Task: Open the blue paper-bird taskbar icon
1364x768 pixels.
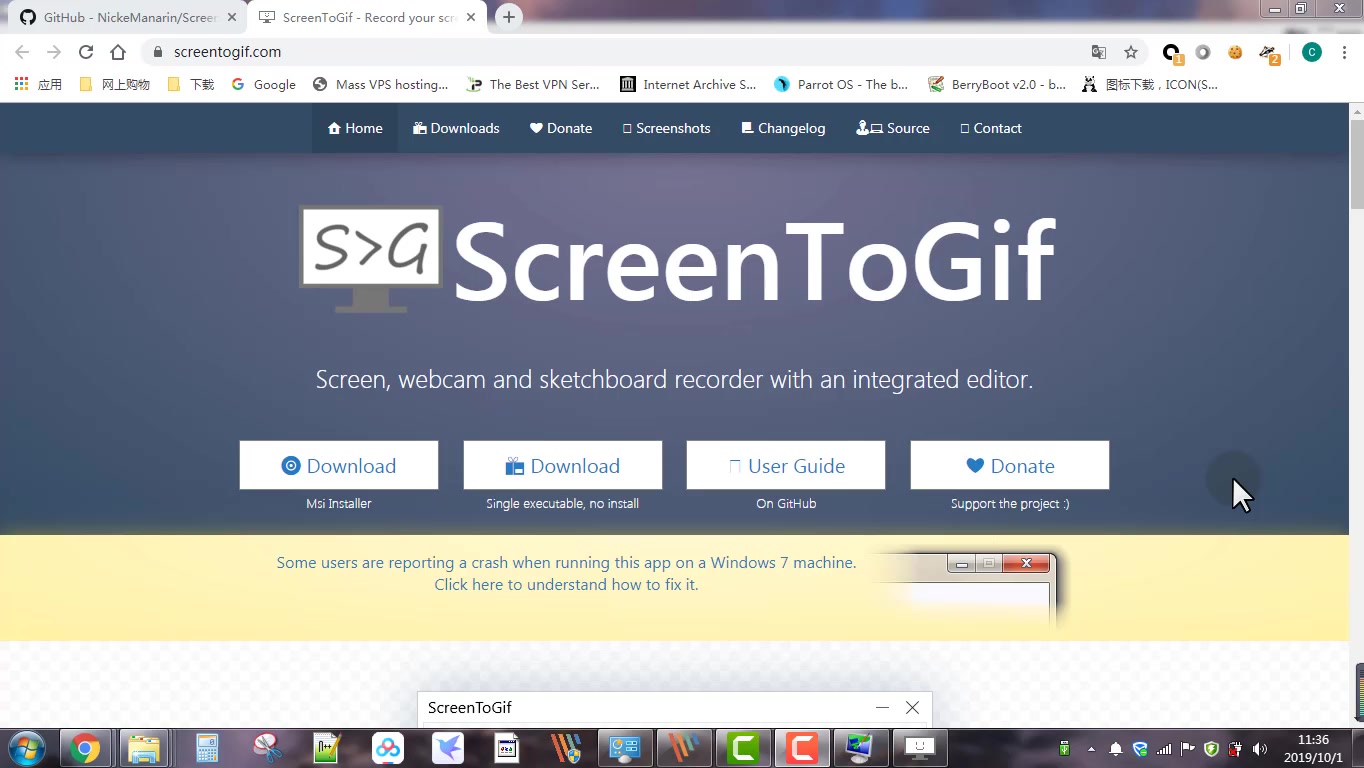Action: pos(447,748)
